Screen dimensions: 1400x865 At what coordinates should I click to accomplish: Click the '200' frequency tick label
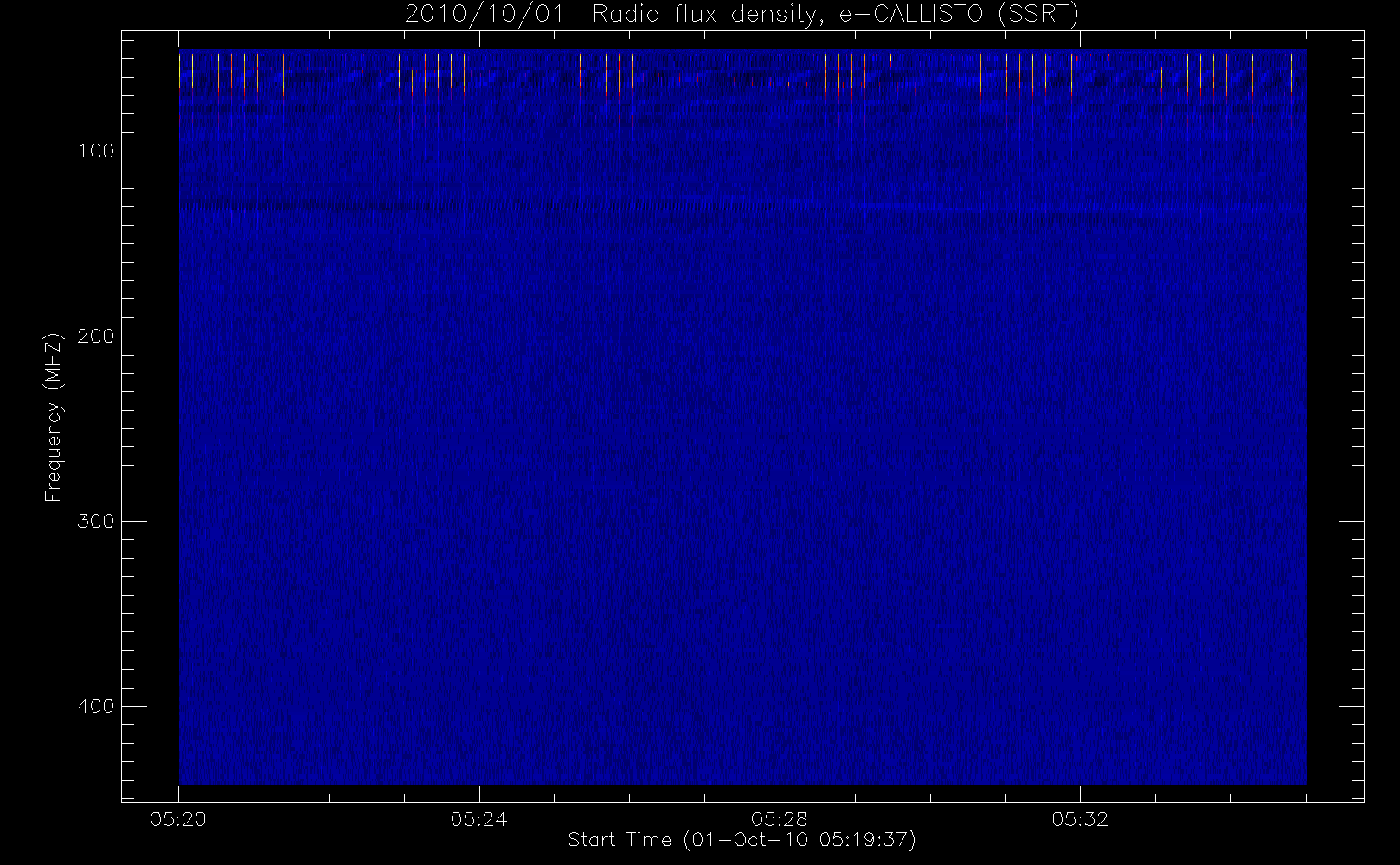tap(96, 336)
